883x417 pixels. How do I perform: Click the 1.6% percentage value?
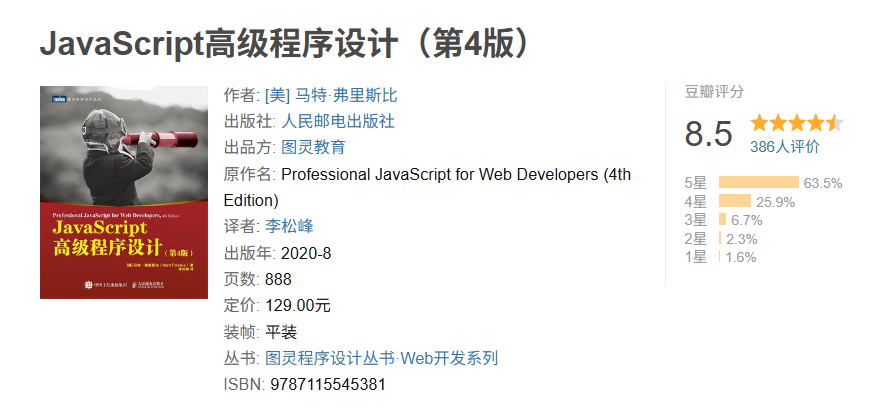[741, 258]
